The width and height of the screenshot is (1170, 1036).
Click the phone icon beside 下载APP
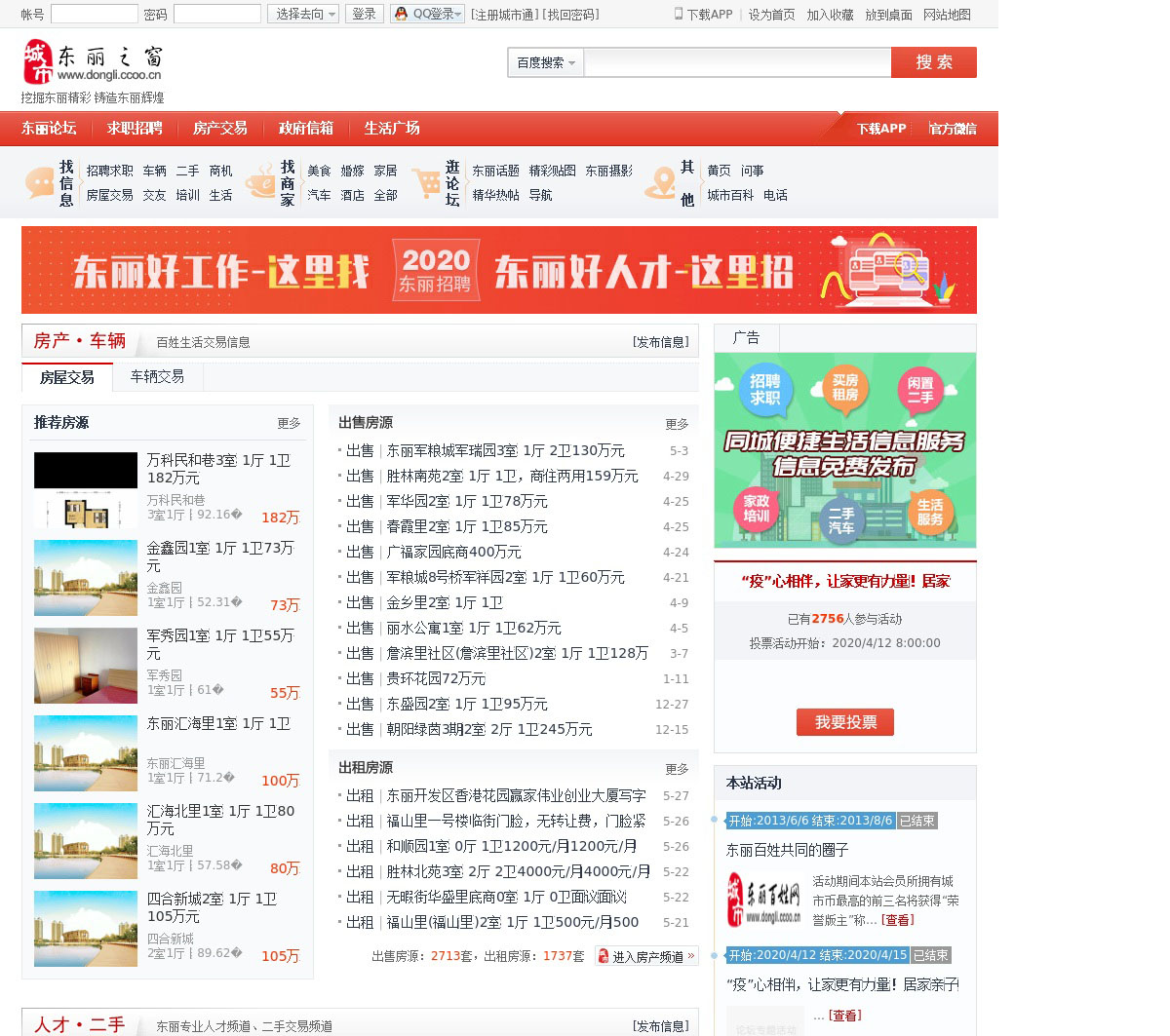point(679,14)
